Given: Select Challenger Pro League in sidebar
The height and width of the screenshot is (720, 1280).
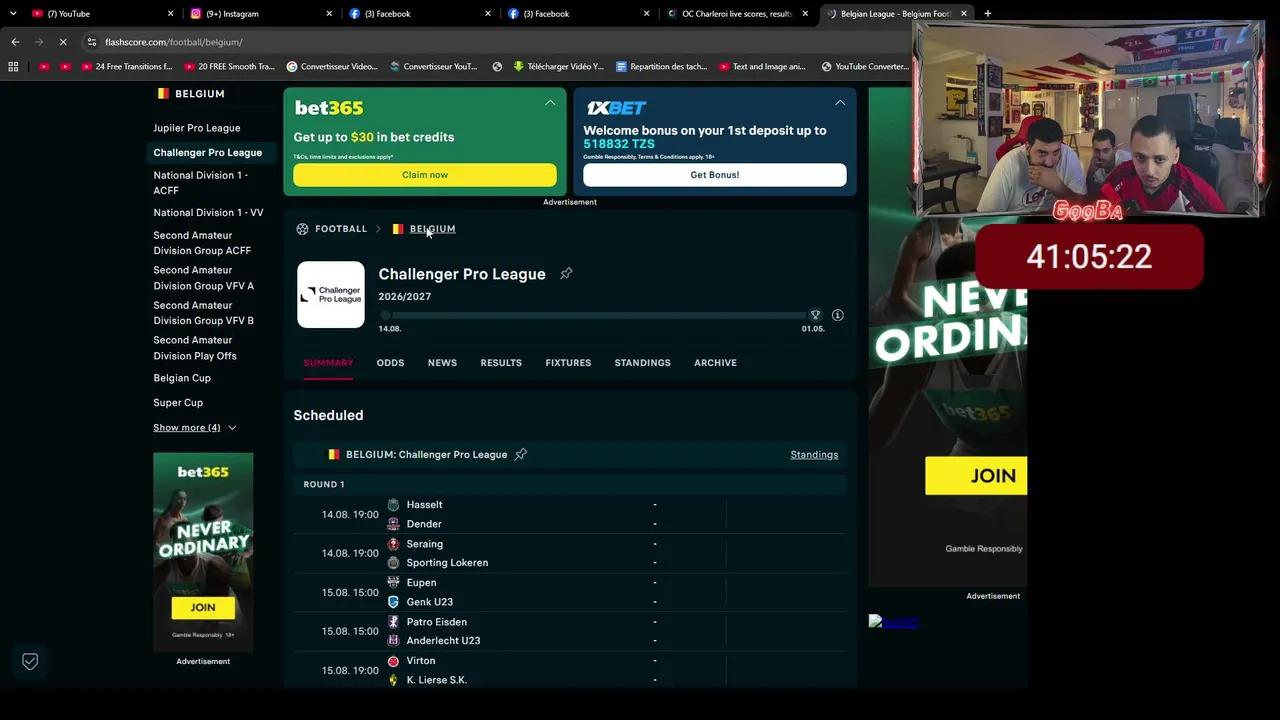Looking at the screenshot, I should click(208, 153).
